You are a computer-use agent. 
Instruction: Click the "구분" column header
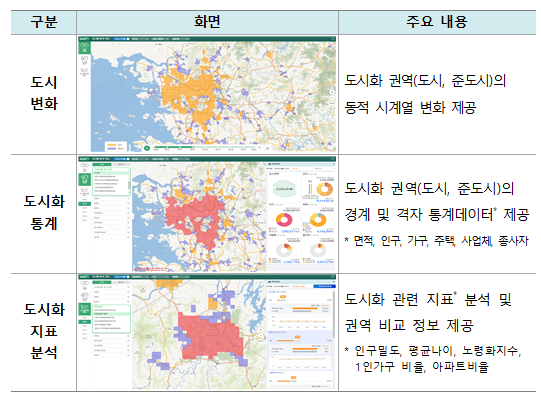click(x=44, y=21)
